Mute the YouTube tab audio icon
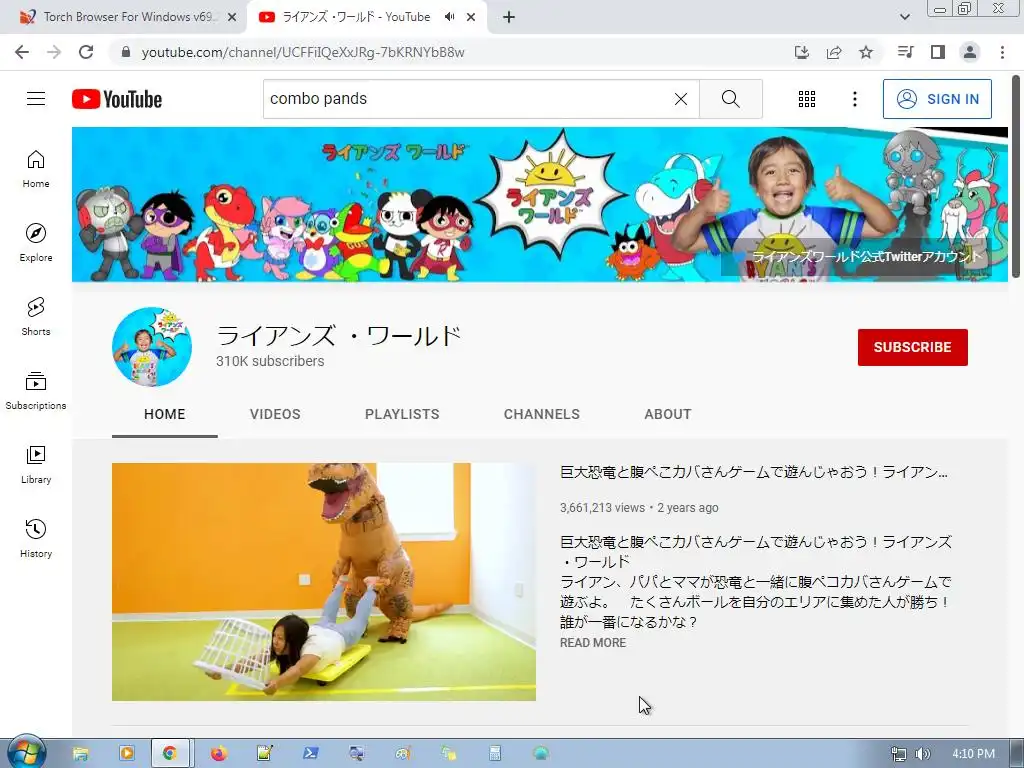 [x=449, y=17]
